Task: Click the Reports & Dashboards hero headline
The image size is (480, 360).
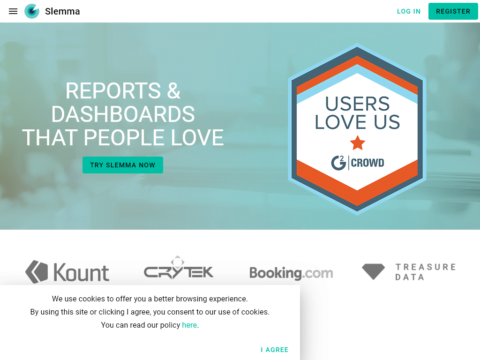Action: coord(123,114)
